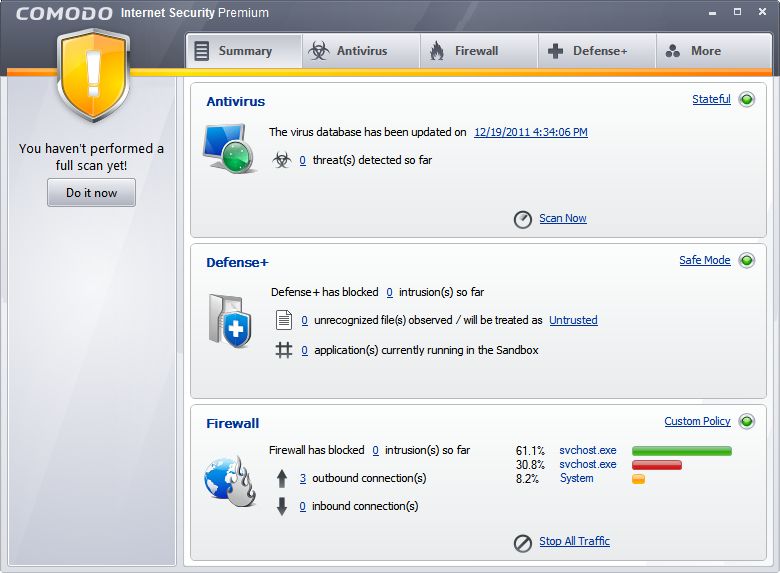Image resolution: width=780 pixels, height=573 pixels.
Task: Click Stop All Traffic link
Action: 575,541
